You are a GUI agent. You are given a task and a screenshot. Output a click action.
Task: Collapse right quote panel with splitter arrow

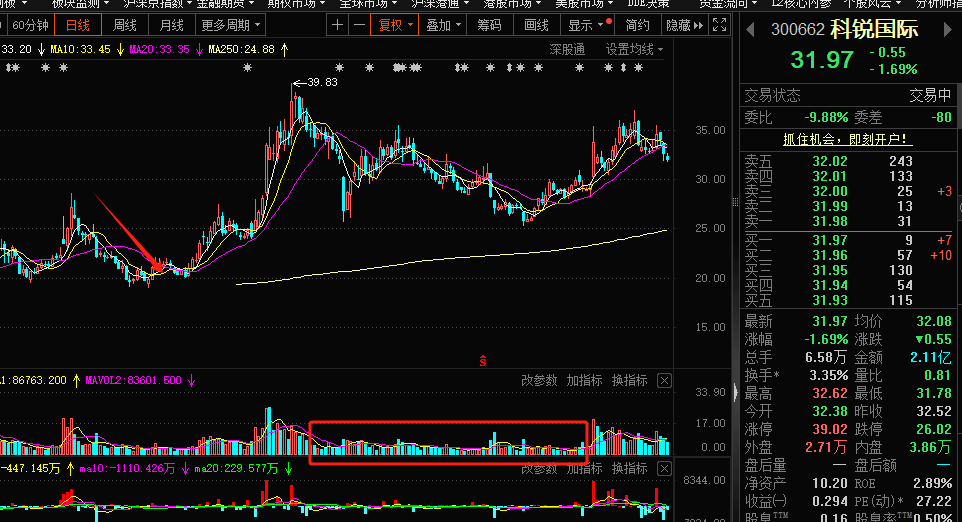pyautogui.click(x=736, y=392)
